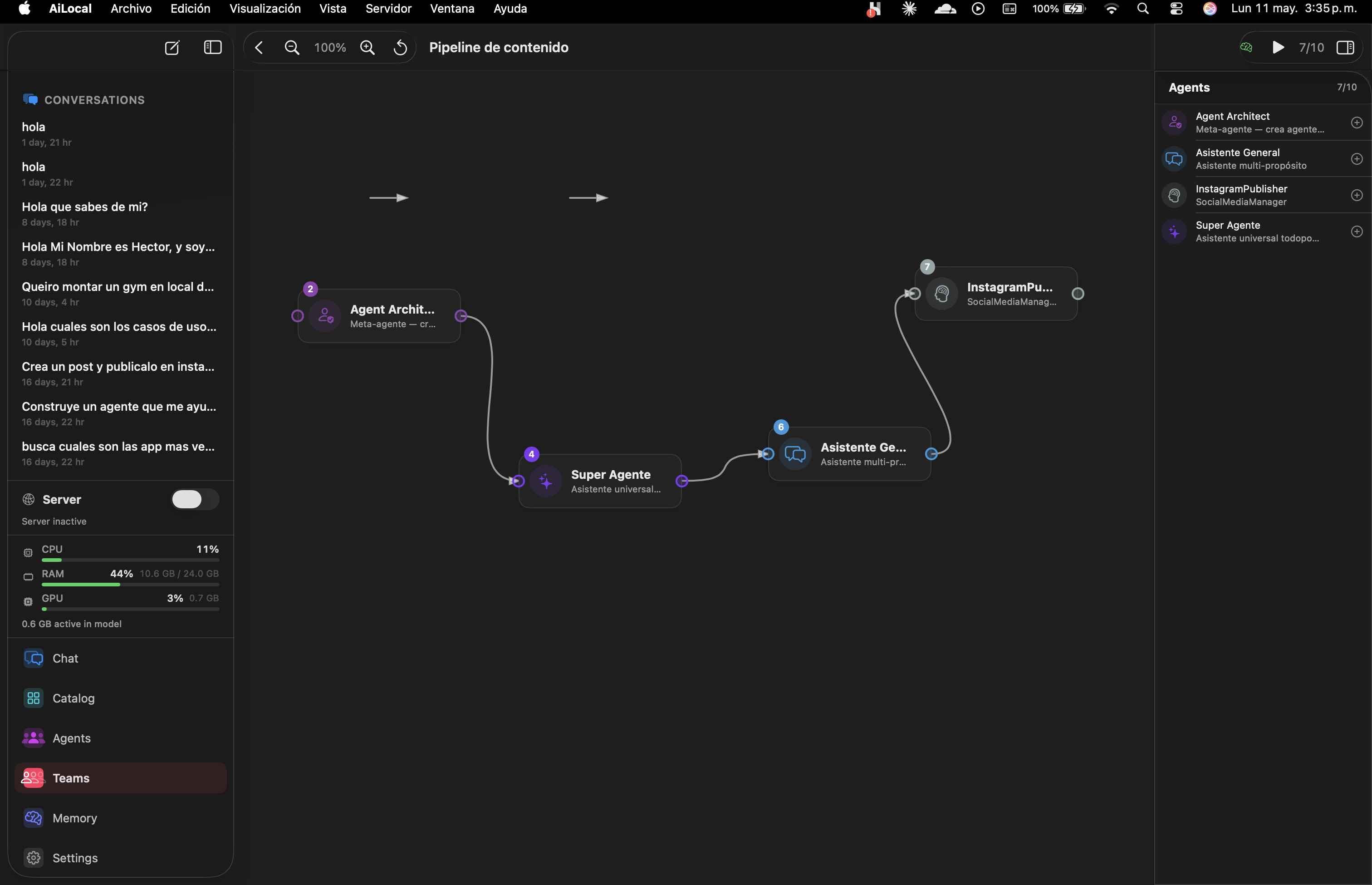
Task: Click the output port of Super Agente node
Action: point(682,481)
